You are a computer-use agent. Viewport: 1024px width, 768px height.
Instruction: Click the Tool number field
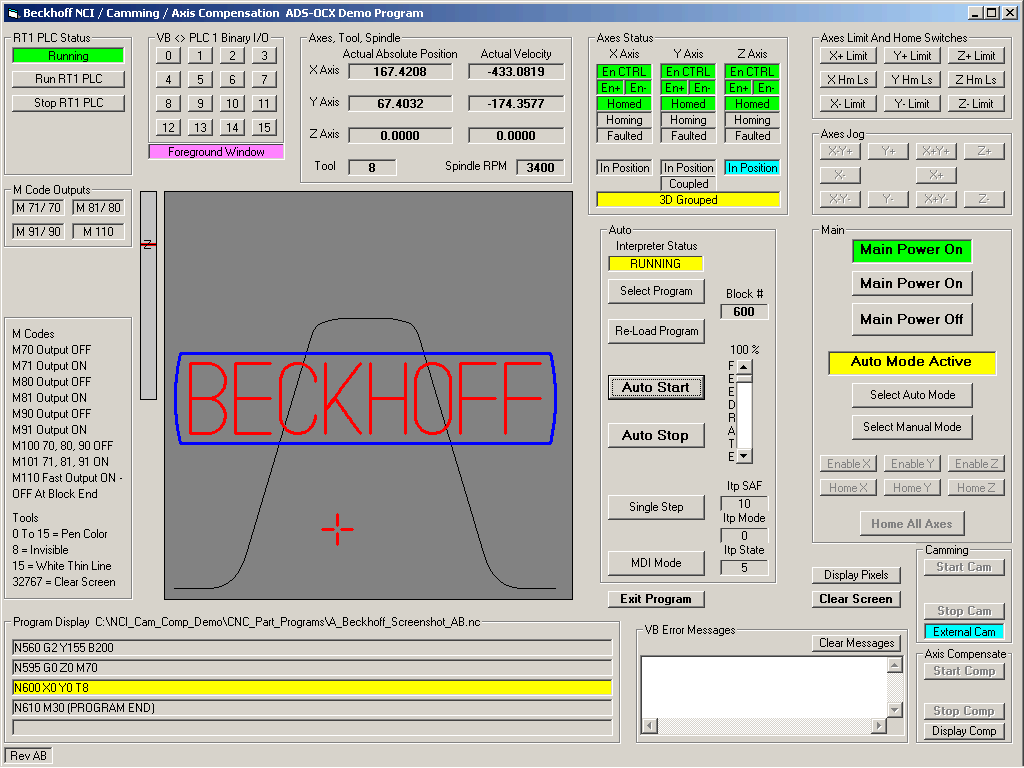(372, 168)
